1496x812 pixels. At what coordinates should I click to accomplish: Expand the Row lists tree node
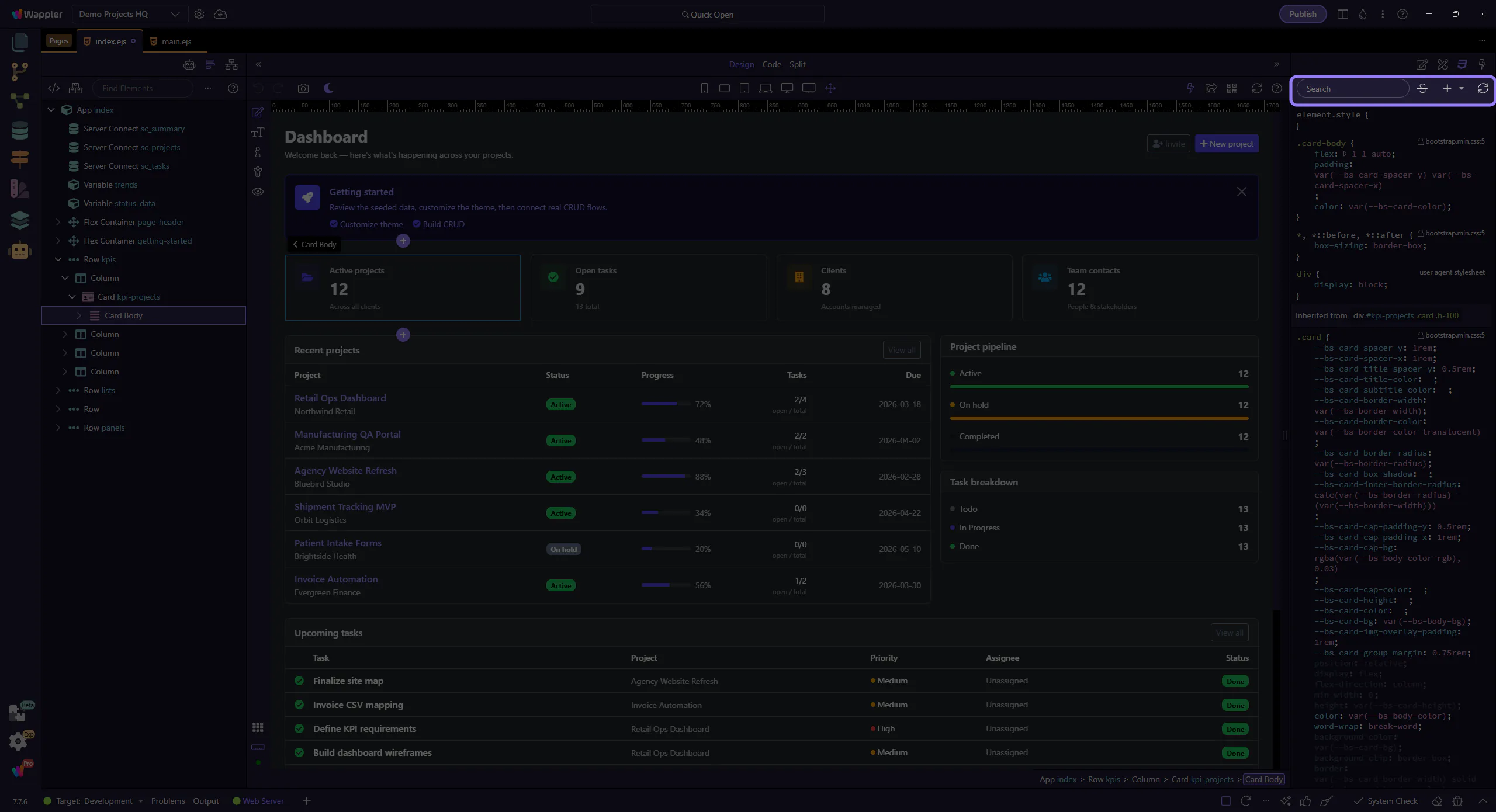pyautogui.click(x=58, y=390)
